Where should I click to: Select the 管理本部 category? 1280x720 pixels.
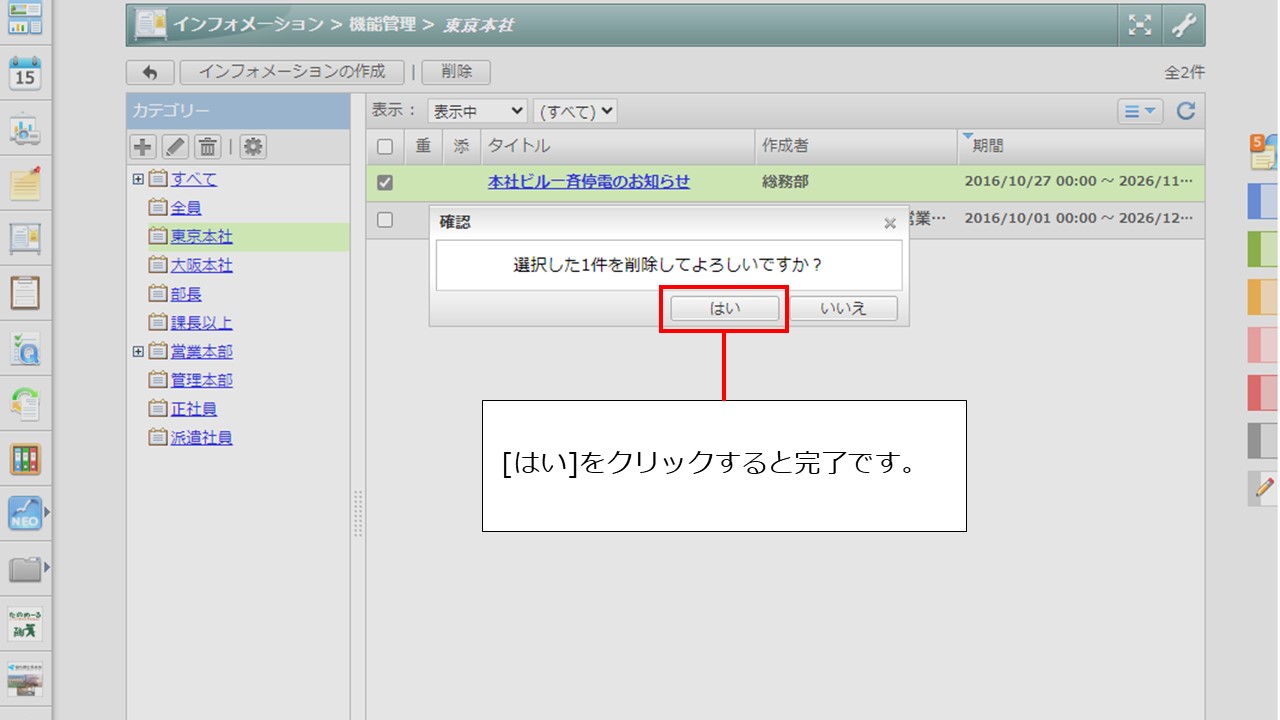point(201,380)
